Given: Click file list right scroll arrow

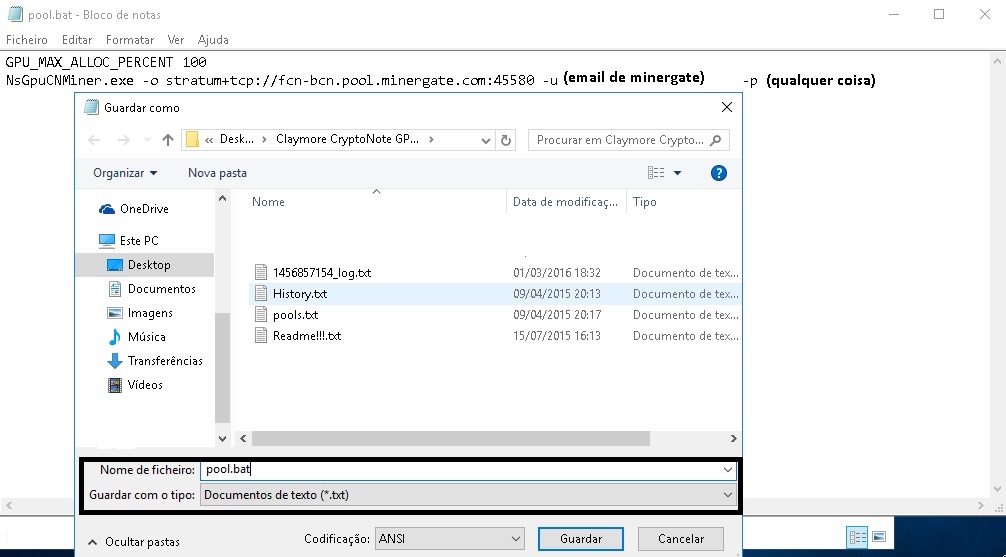Looking at the screenshot, I should [733, 438].
